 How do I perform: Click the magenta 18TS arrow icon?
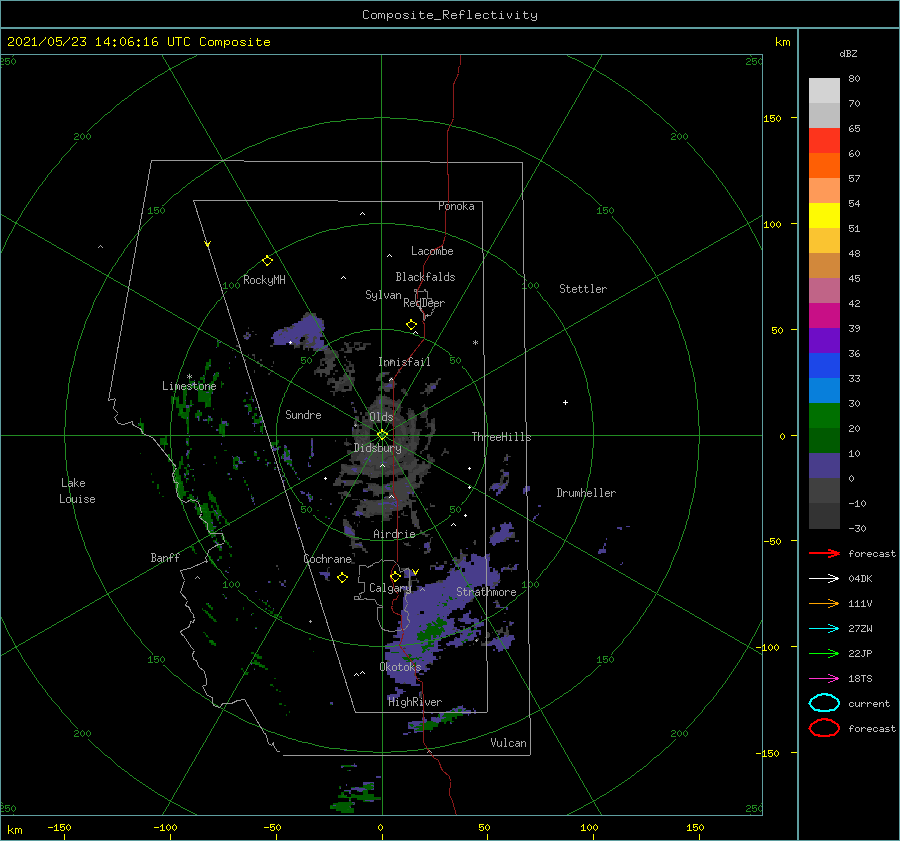click(x=824, y=679)
